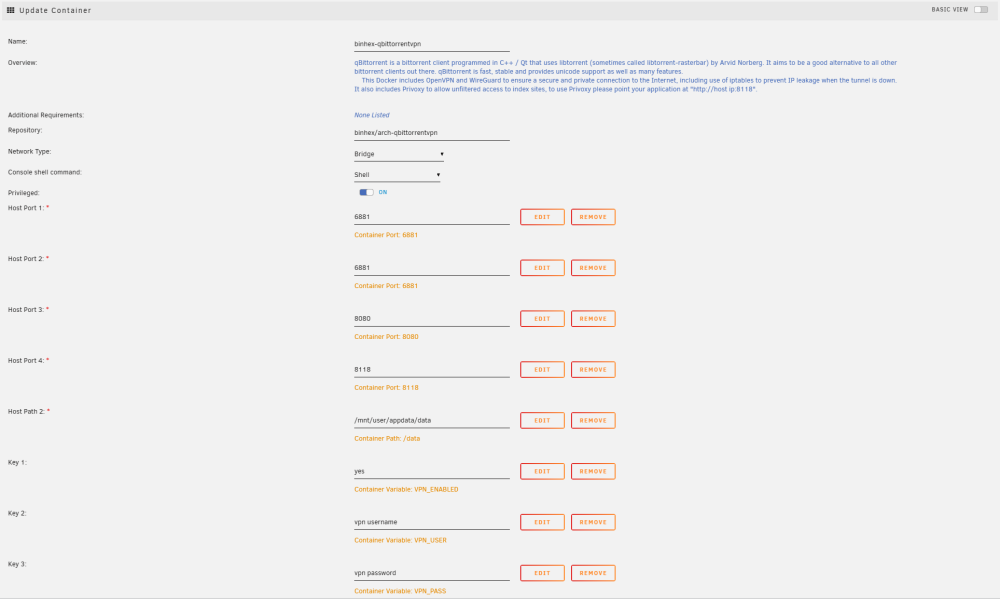This screenshot has width=1000, height=599.
Task: Click Remove for Host Port 3
Action: click(x=593, y=319)
